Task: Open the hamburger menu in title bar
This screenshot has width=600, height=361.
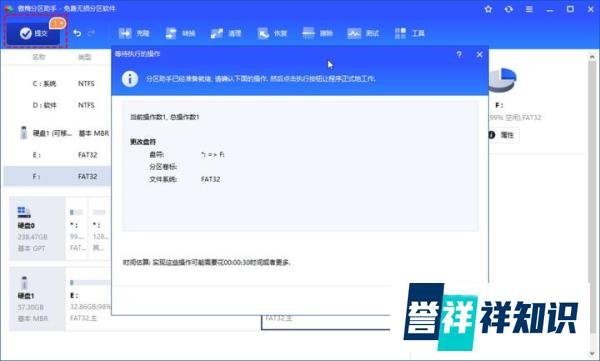Action: (x=529, y=9)
